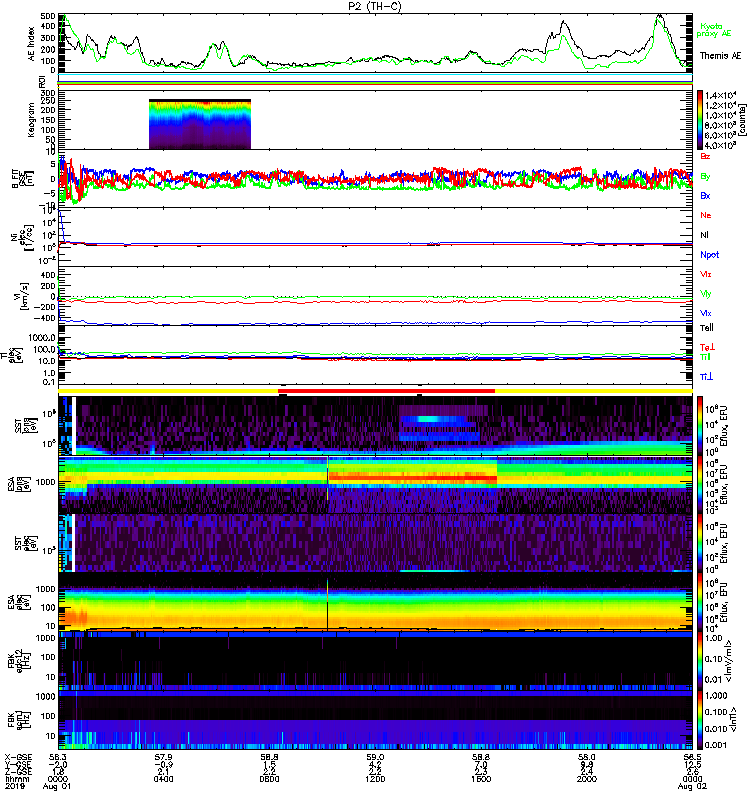Click the Keogram counts color bar
This screenshot has height=800, width=750.
coord(700,120)
